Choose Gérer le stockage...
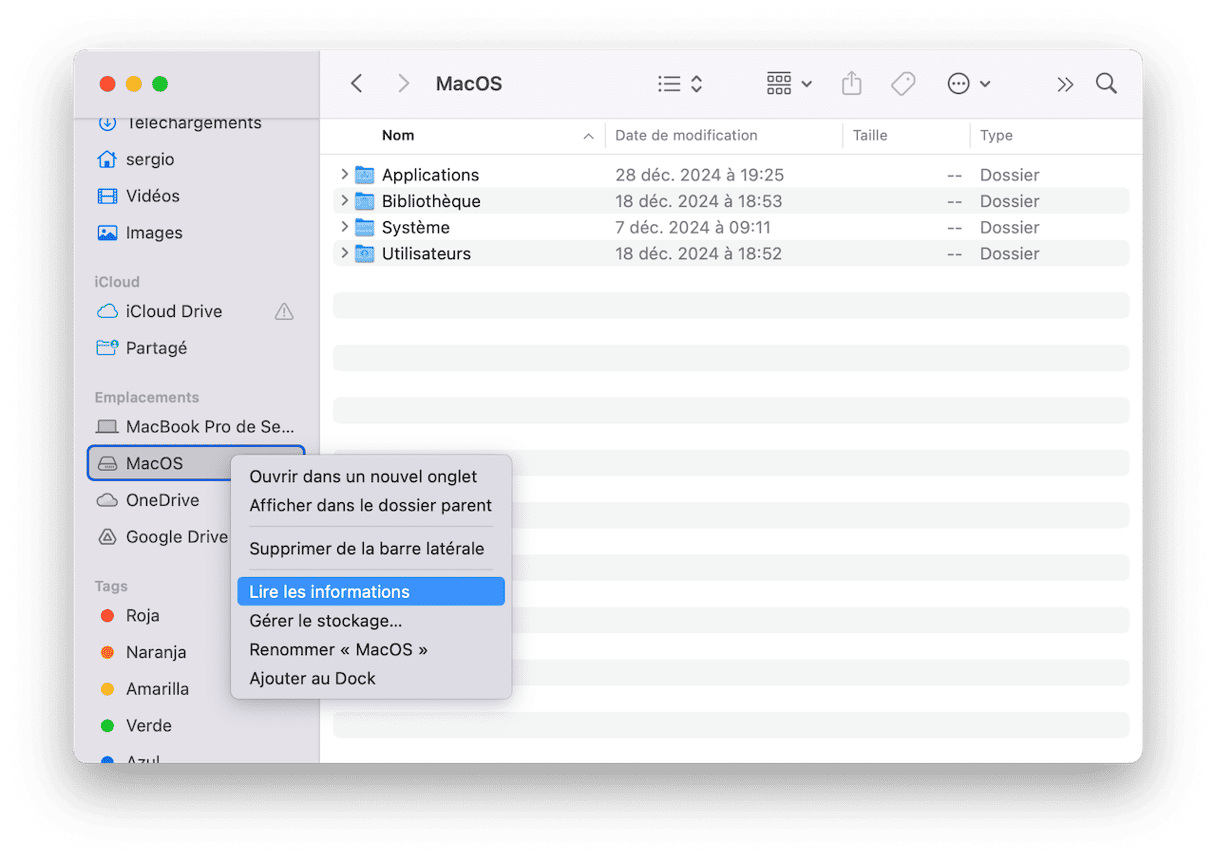Screen dimensions: 1216x860 [371, 621]
